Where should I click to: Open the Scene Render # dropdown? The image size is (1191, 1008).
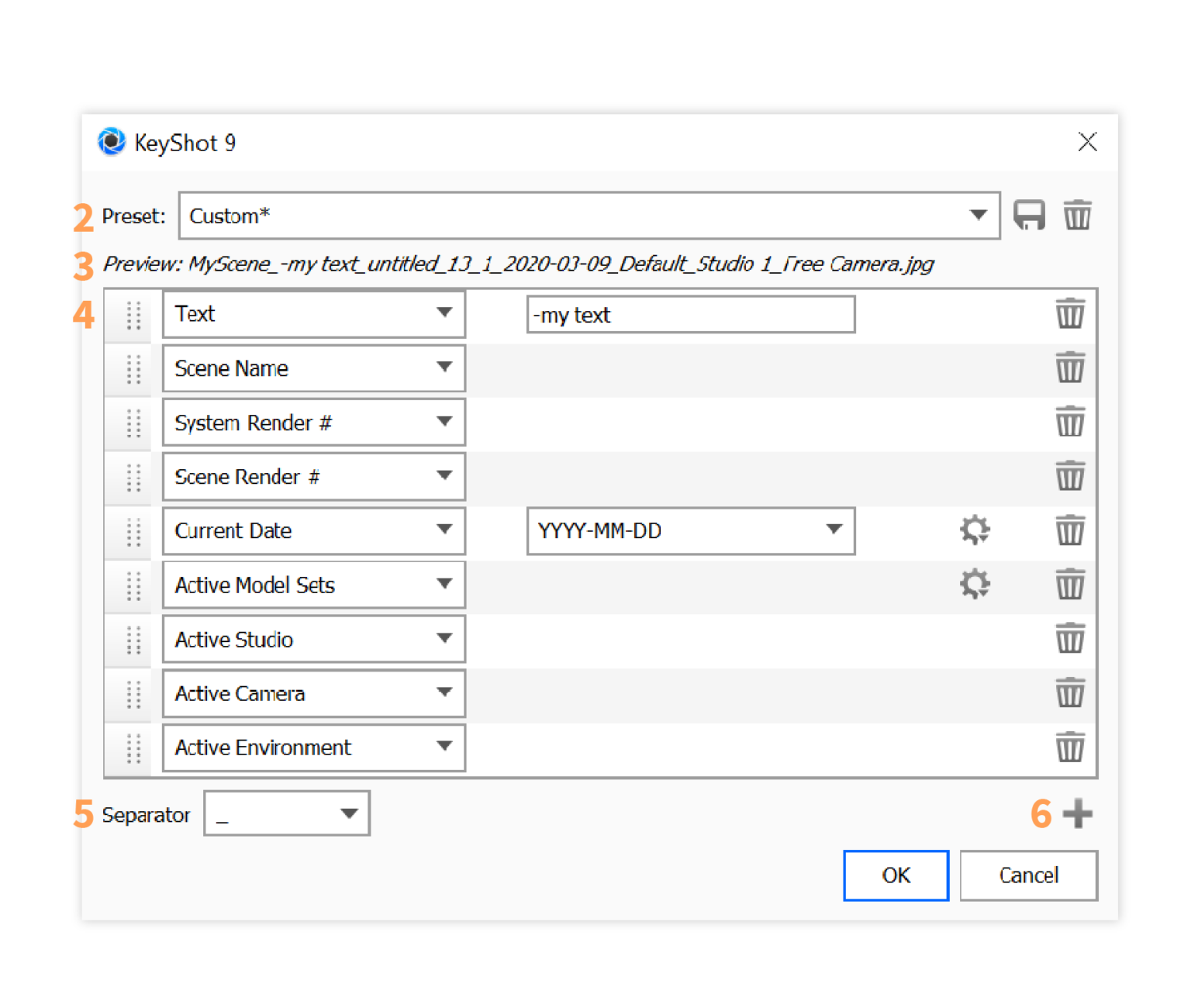(444, 476)
